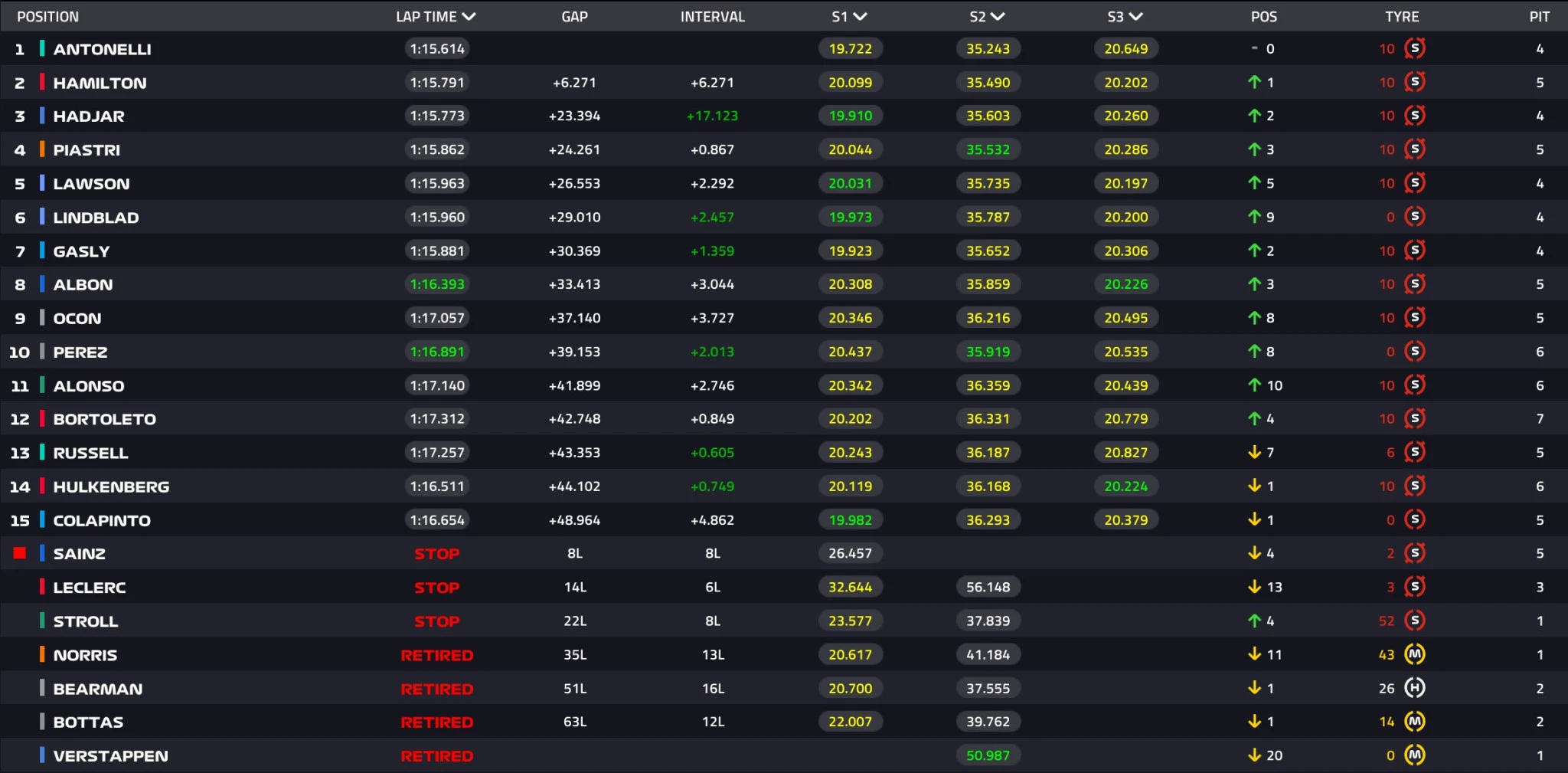The height and width of the screenshot is (773, 1568).
Task: Click Hadjar's green interval +17.123
Action: (712, 116)
